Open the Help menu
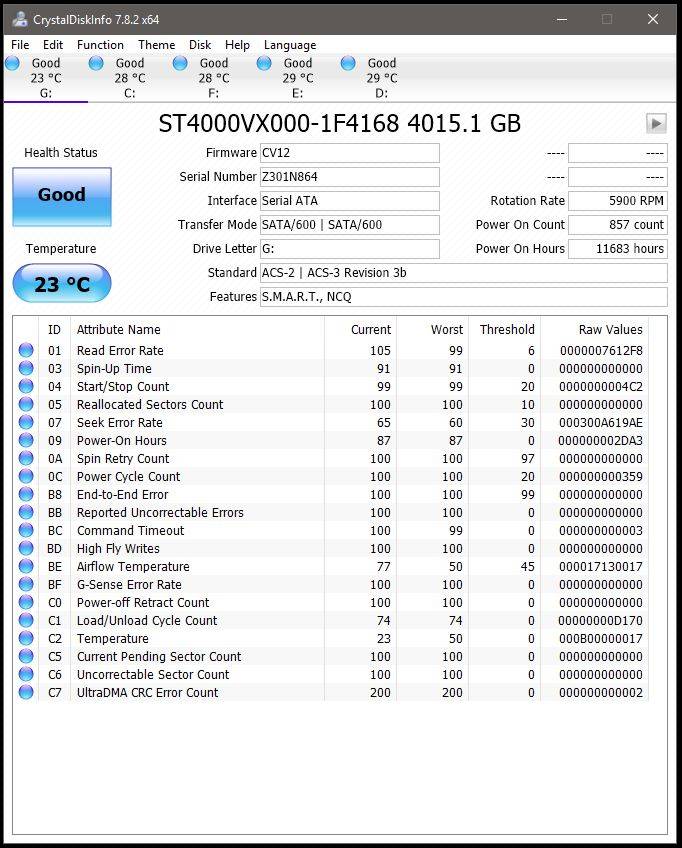 (x=237, y=45)
